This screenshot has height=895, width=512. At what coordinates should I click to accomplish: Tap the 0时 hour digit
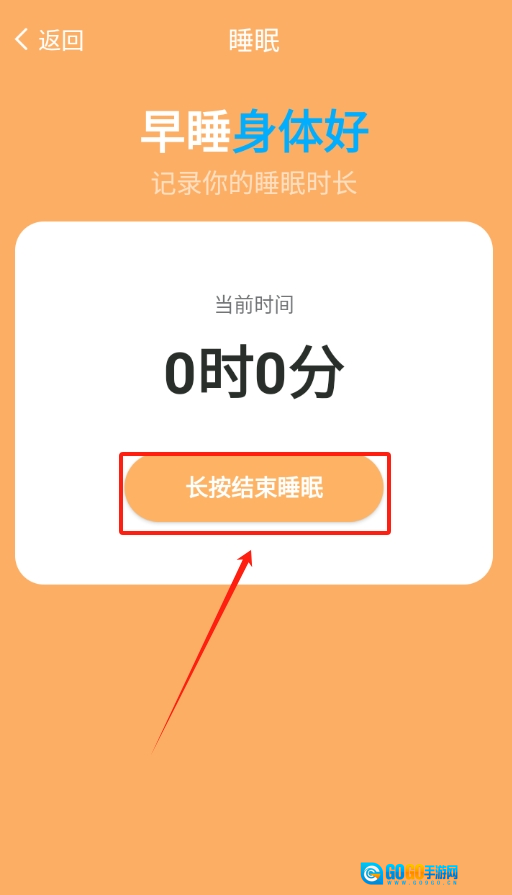coord(209,372)
